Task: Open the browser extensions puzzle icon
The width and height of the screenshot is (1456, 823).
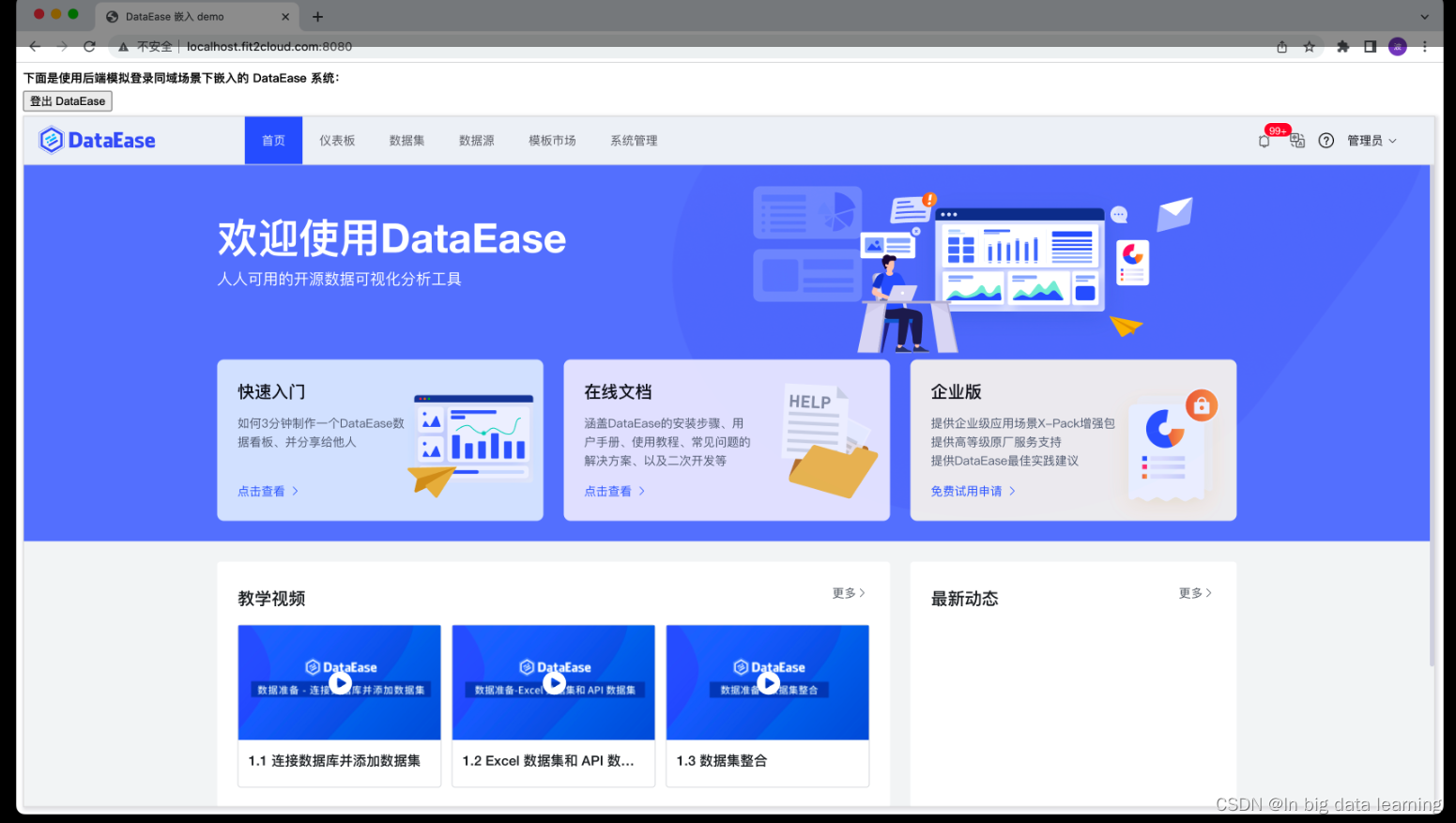Action: (1342, 46)
